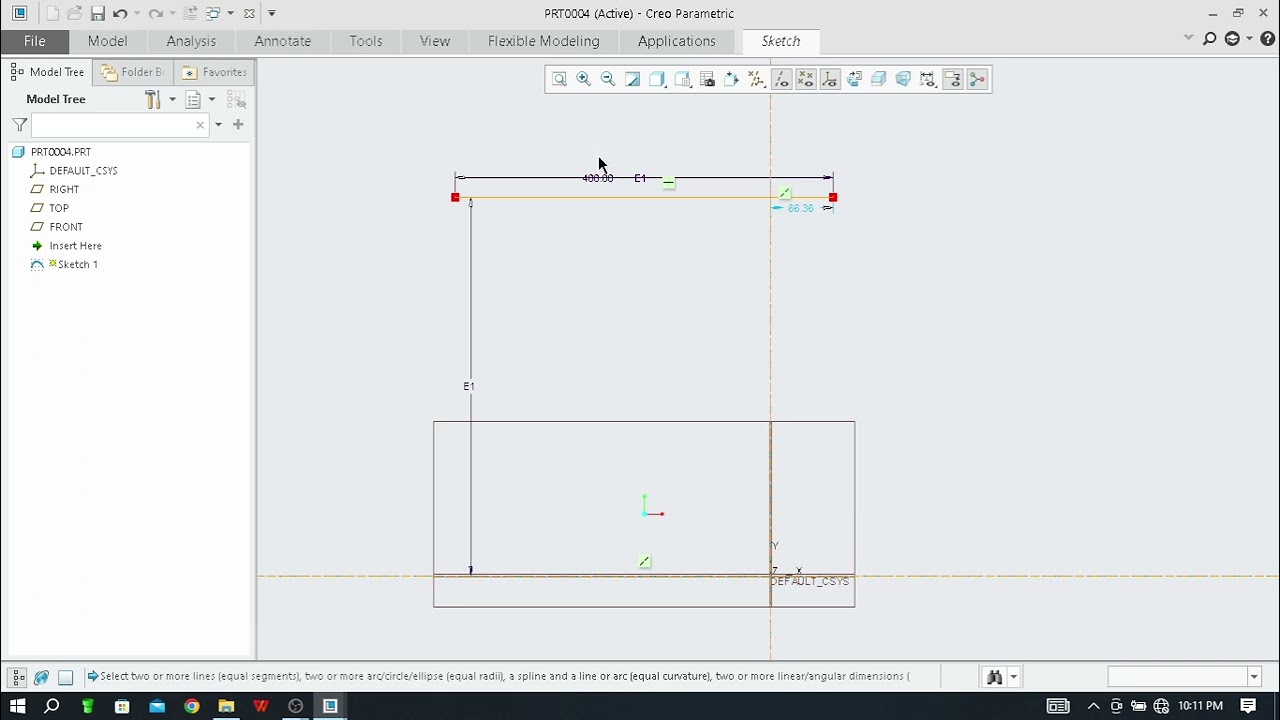Click the wireframe box icon in graphics toolbar
This screenshot has width=1280, height=720.
tap(903, 79)
